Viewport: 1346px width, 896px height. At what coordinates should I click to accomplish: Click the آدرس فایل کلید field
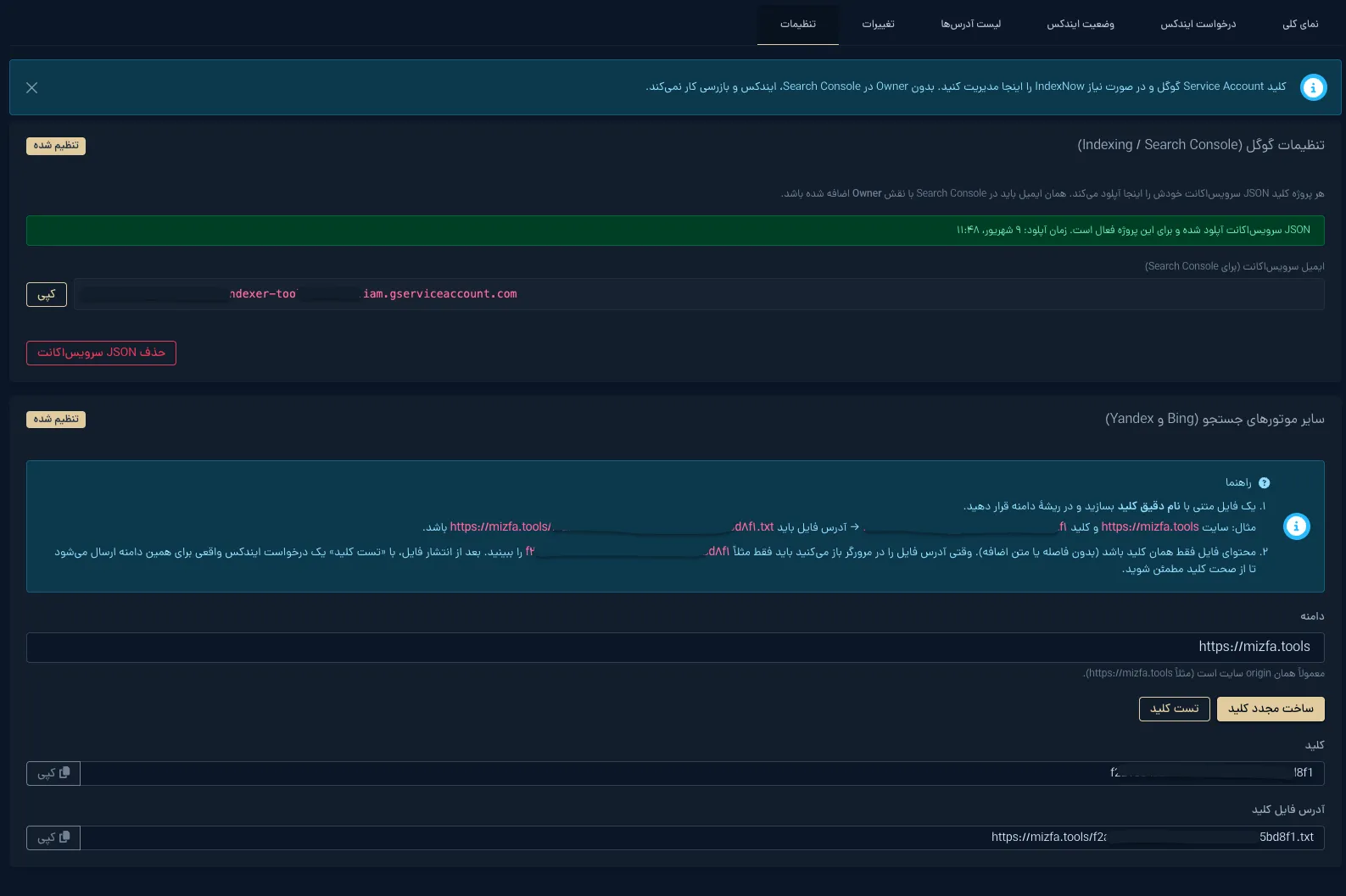coord(702,838)
